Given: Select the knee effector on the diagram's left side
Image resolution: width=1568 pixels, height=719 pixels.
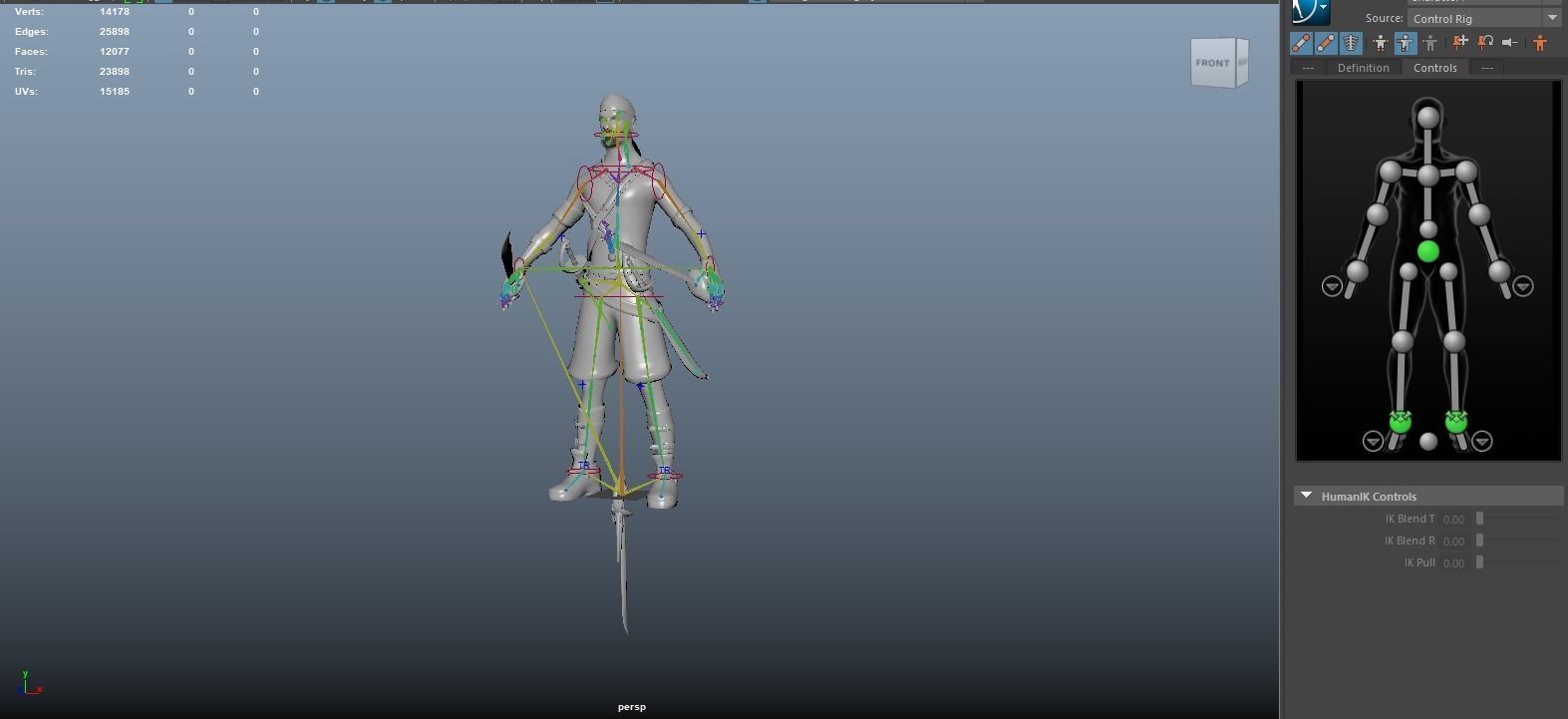Looking at the screenshot, I should [x=1403, y=341].
